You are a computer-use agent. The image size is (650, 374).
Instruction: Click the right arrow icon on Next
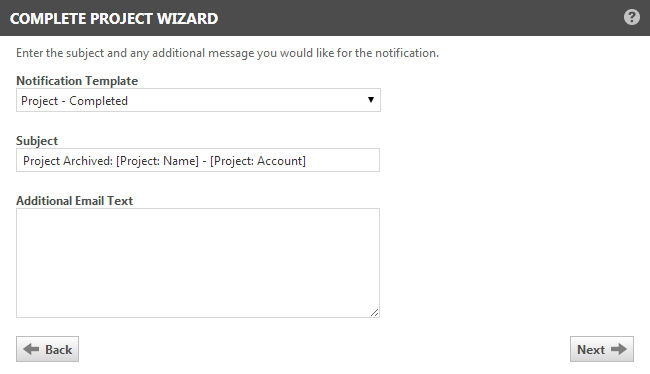619,349
